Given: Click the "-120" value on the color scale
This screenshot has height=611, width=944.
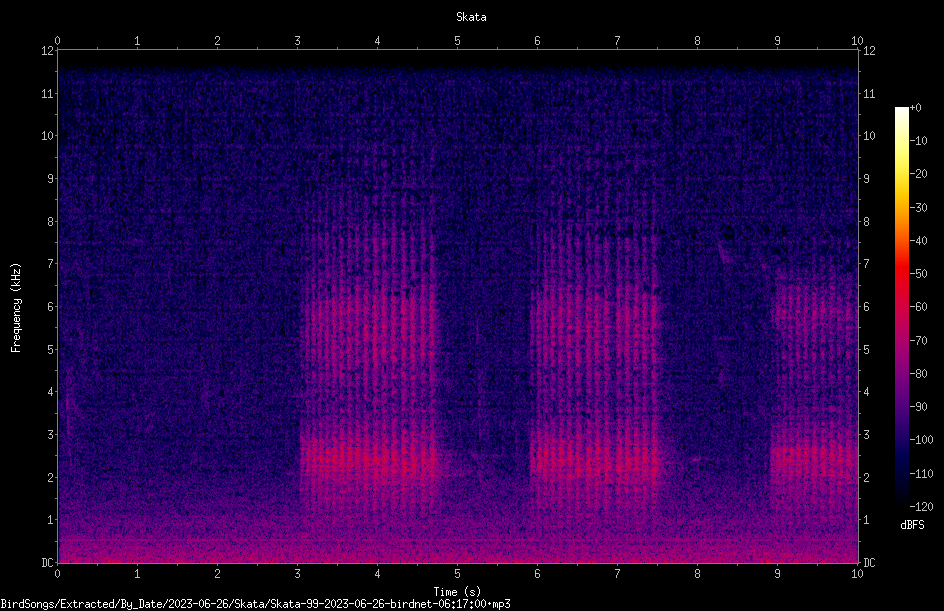Looking at the screenshot, I should 921,507.
